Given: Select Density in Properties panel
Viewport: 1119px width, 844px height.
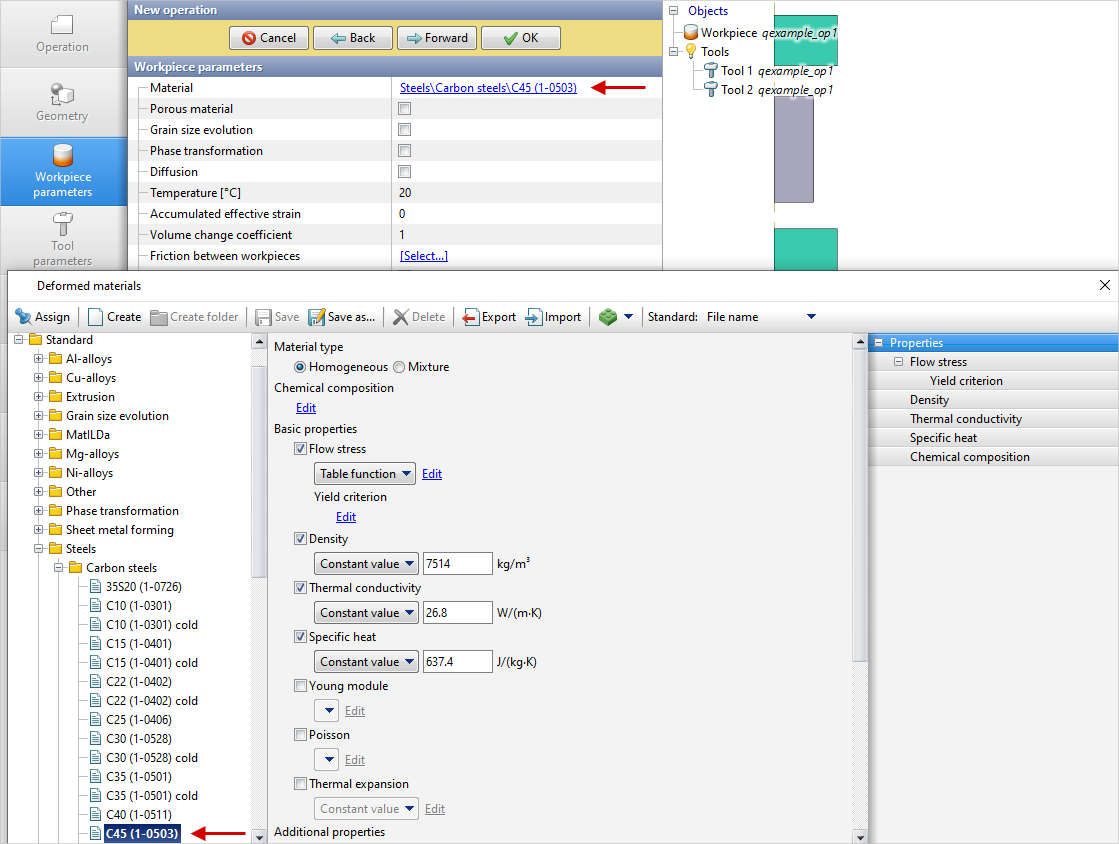Looking at the screenshot, I should click(x=929, y=400).
